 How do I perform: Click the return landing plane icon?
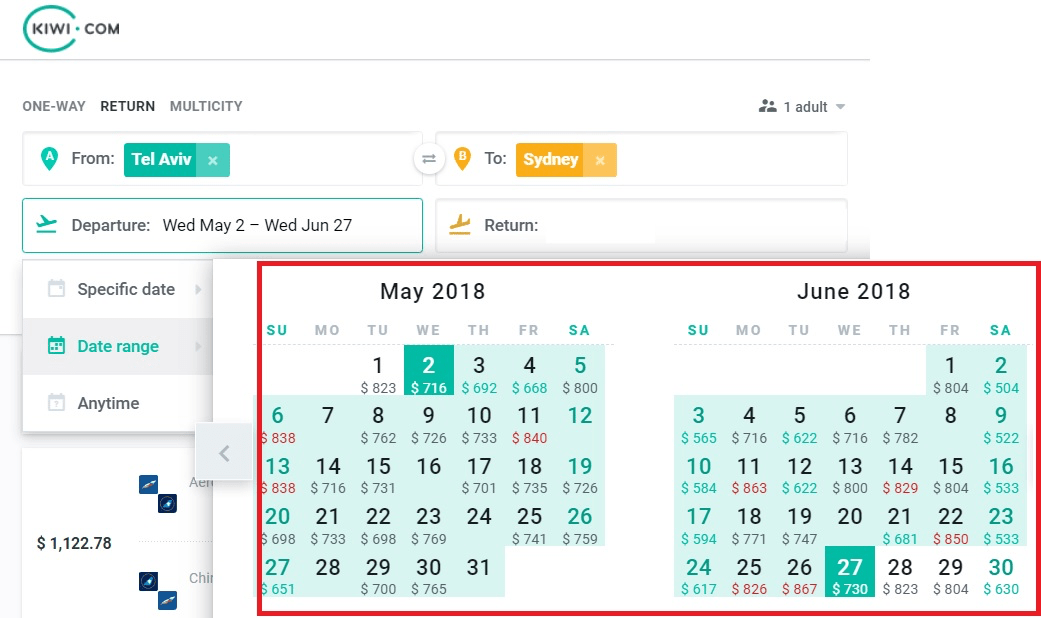coord(459,225)
